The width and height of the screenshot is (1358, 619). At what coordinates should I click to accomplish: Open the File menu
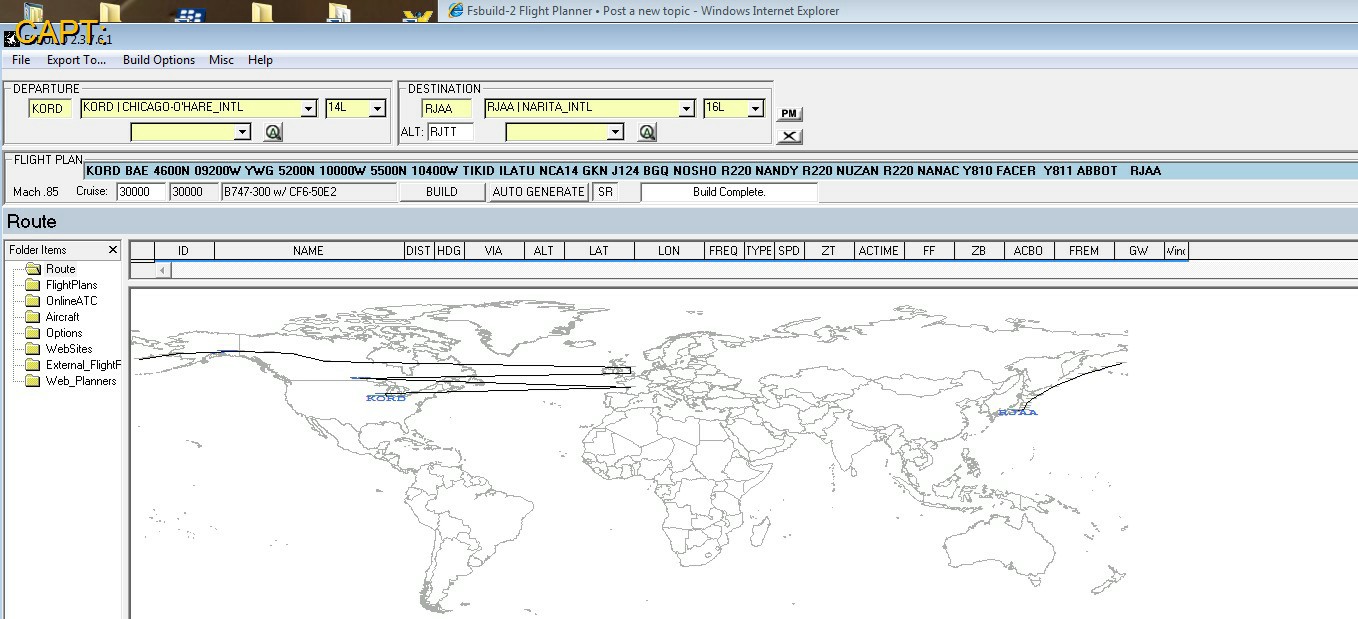[21, 60]
